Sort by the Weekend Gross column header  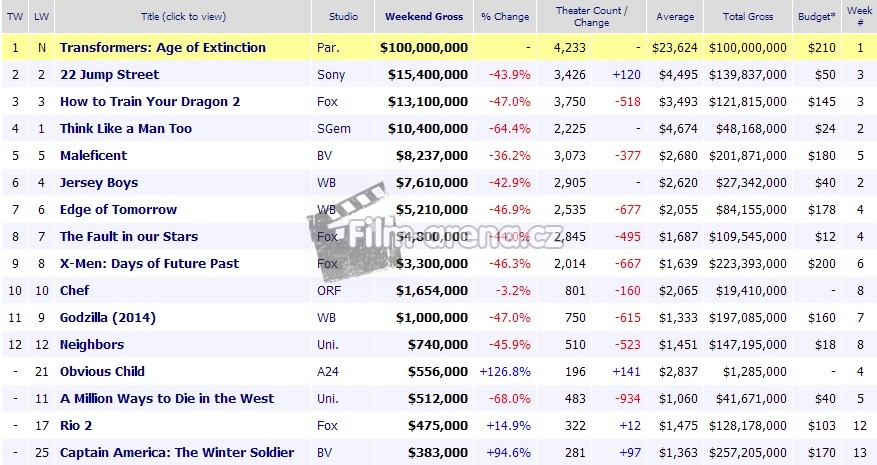point(425,17)
